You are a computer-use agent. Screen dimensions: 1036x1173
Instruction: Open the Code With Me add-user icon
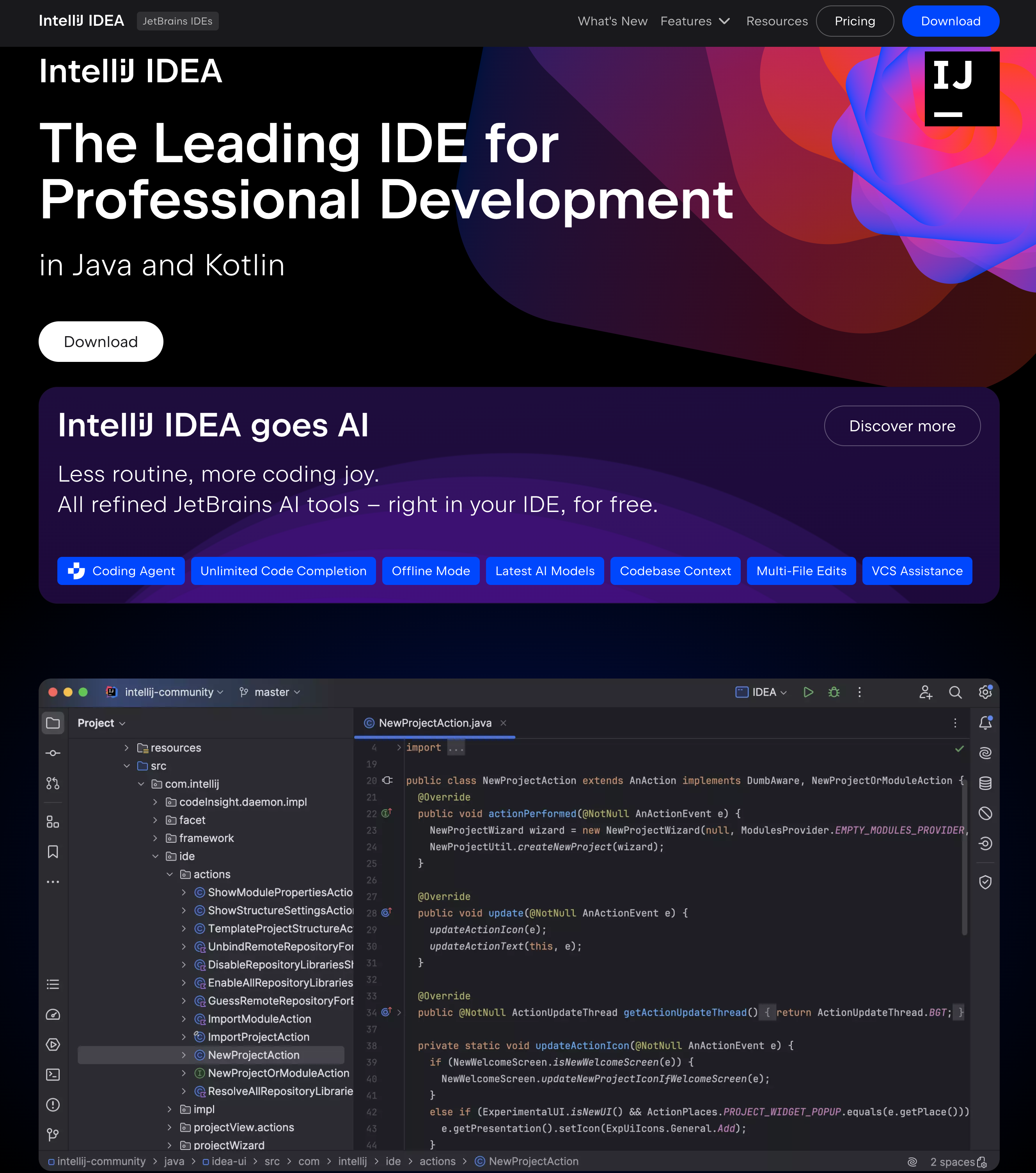[x=925, y=692]
